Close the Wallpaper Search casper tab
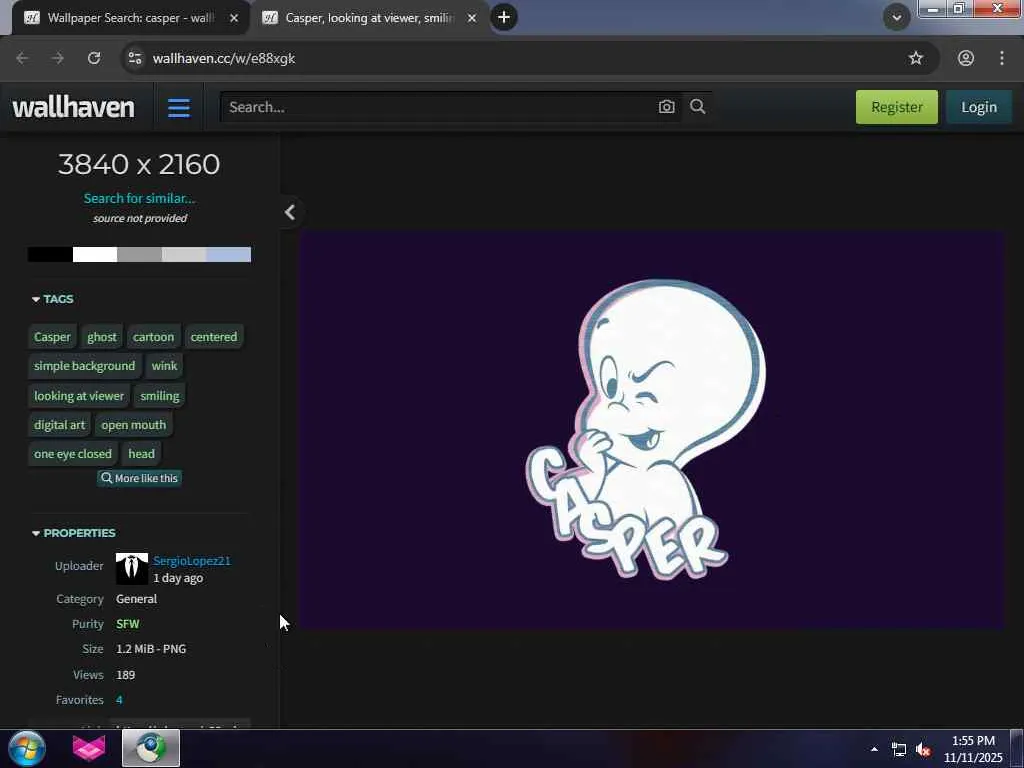The image size is (1024, 768). [234, 18]
